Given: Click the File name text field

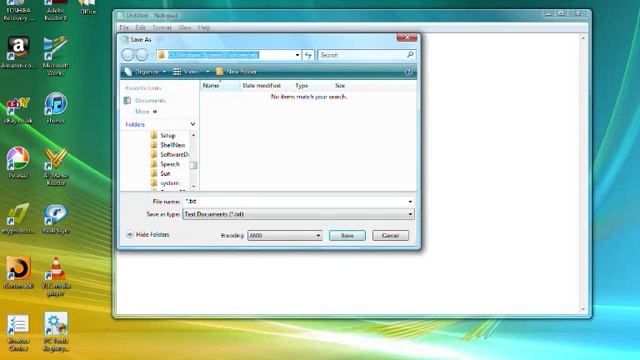Looking at the screenshot, I should pyautogui.click(x=295, y=201).
